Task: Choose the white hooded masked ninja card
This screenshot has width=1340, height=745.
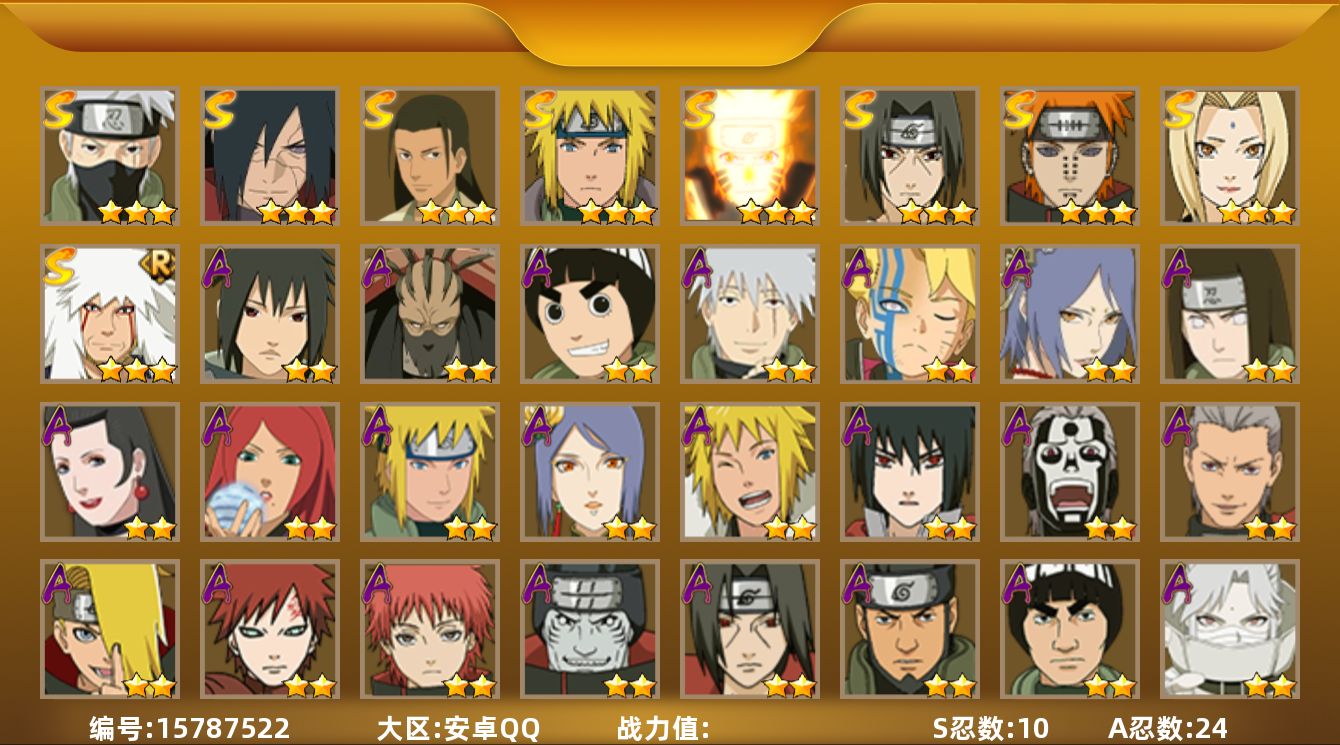Action: (1230, 629)
